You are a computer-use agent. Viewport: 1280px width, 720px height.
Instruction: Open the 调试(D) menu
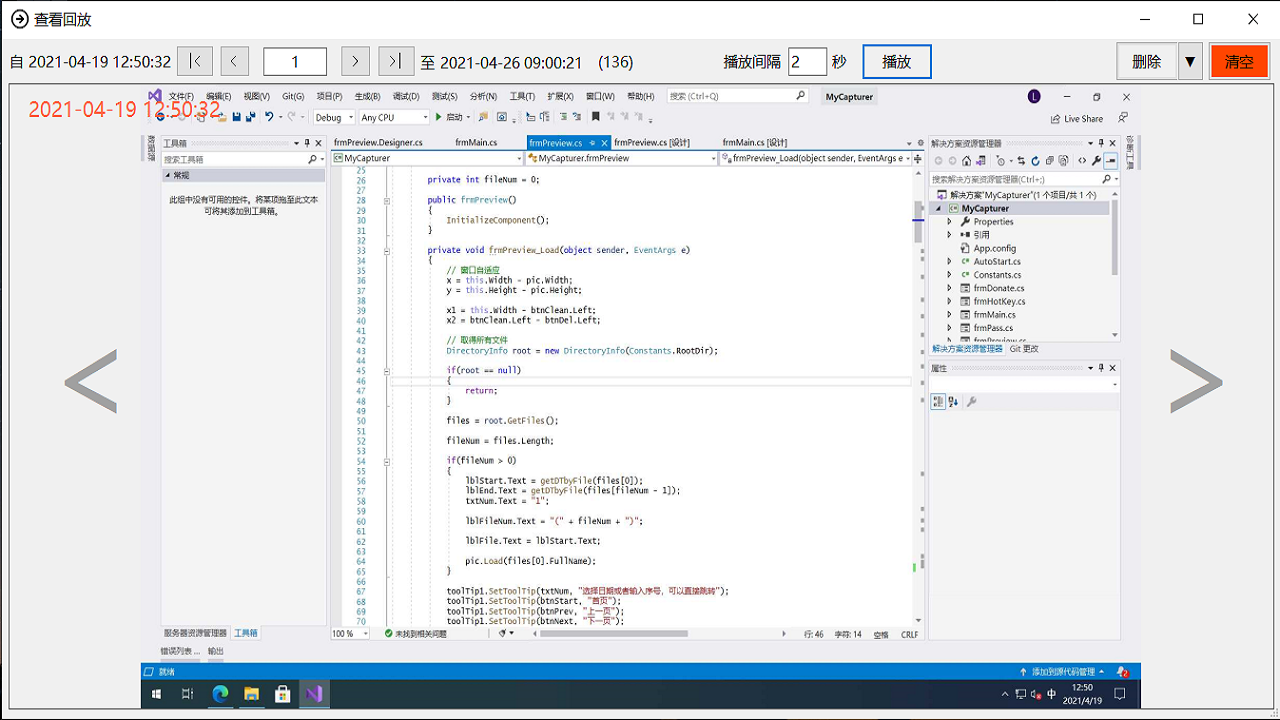(406, 97)
